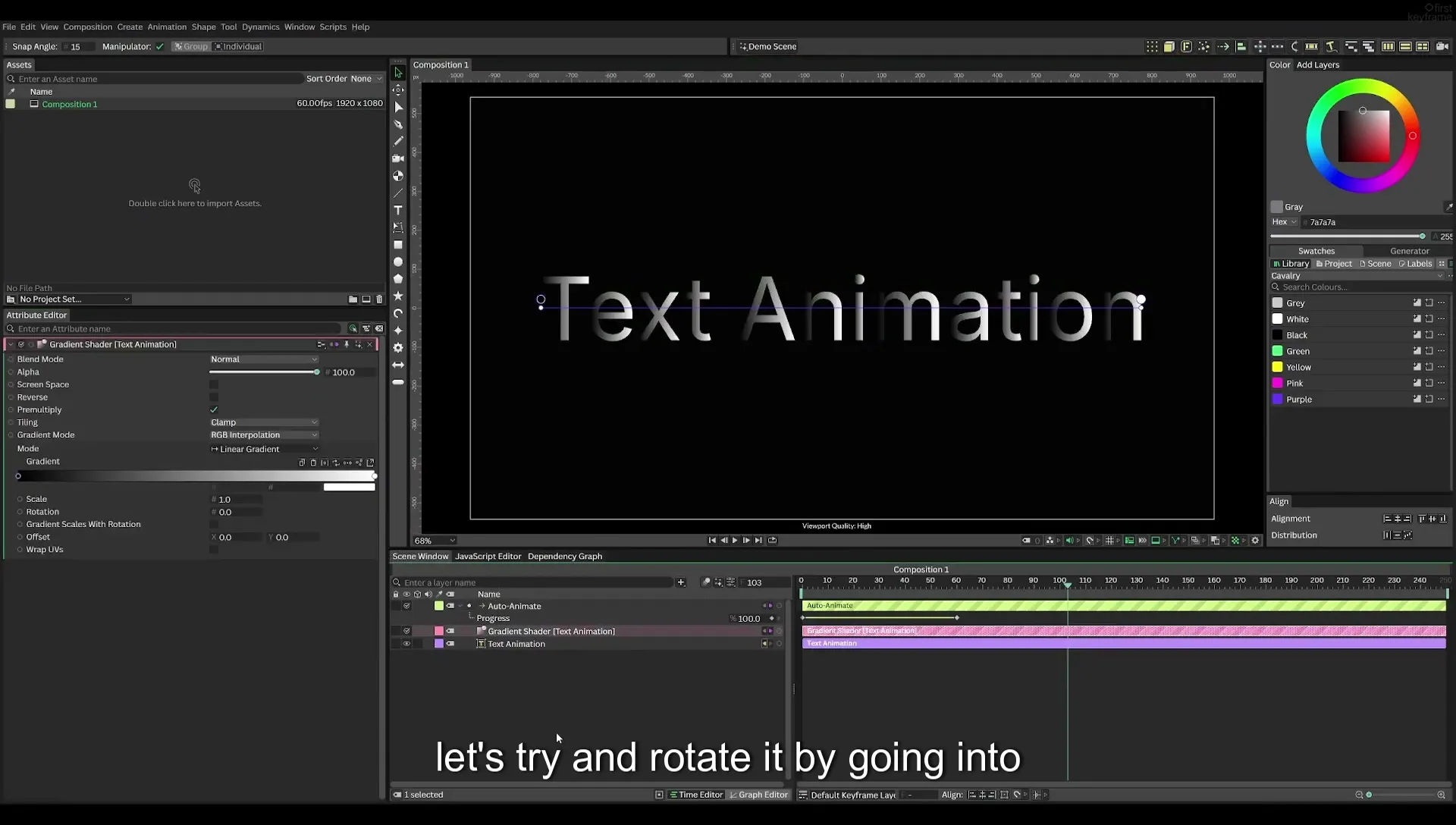Select the Star shape tool

point(398,296)
